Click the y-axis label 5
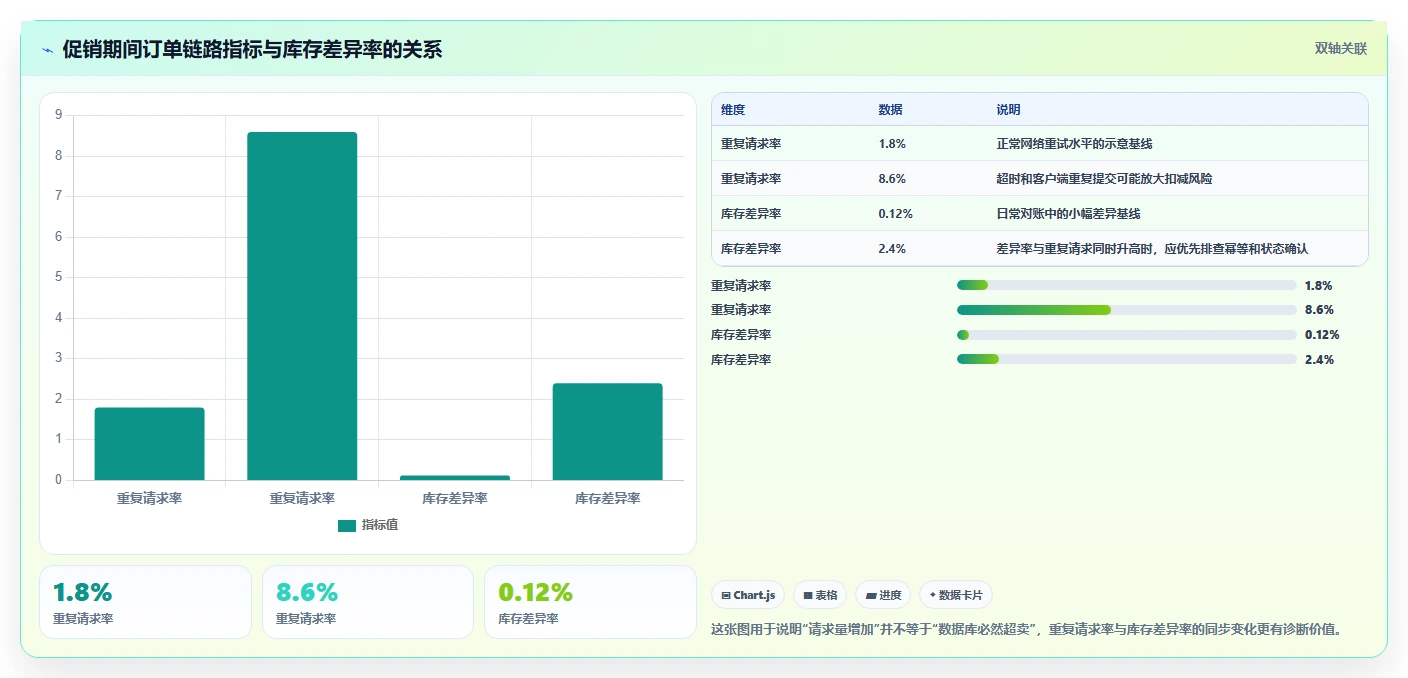 (58, 277)
